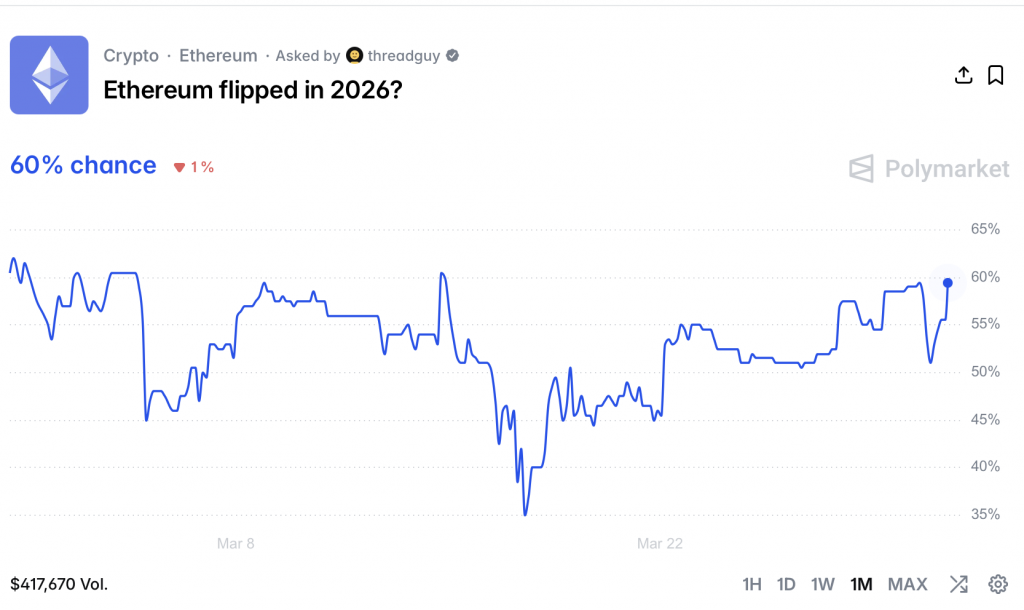Image resolution: width=1024 pixels, height=610 pixels.
Task: Click the crossed-arrows icon beside MAX
Action: pos(958,584)
